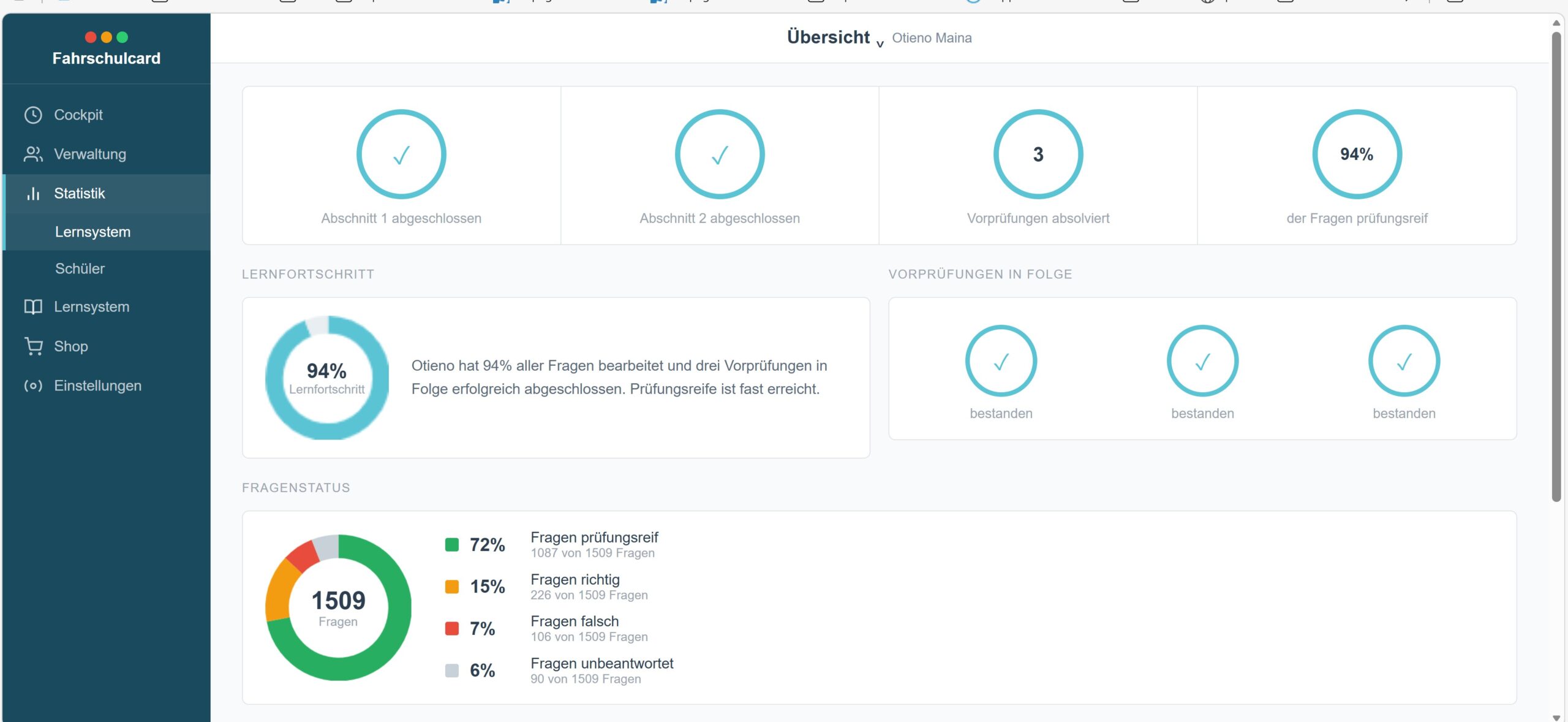The height and width of the screenshot is (722, 1568).
Task: Expand the Übersicht dropdown arrow
Action: tap(880, 44)
